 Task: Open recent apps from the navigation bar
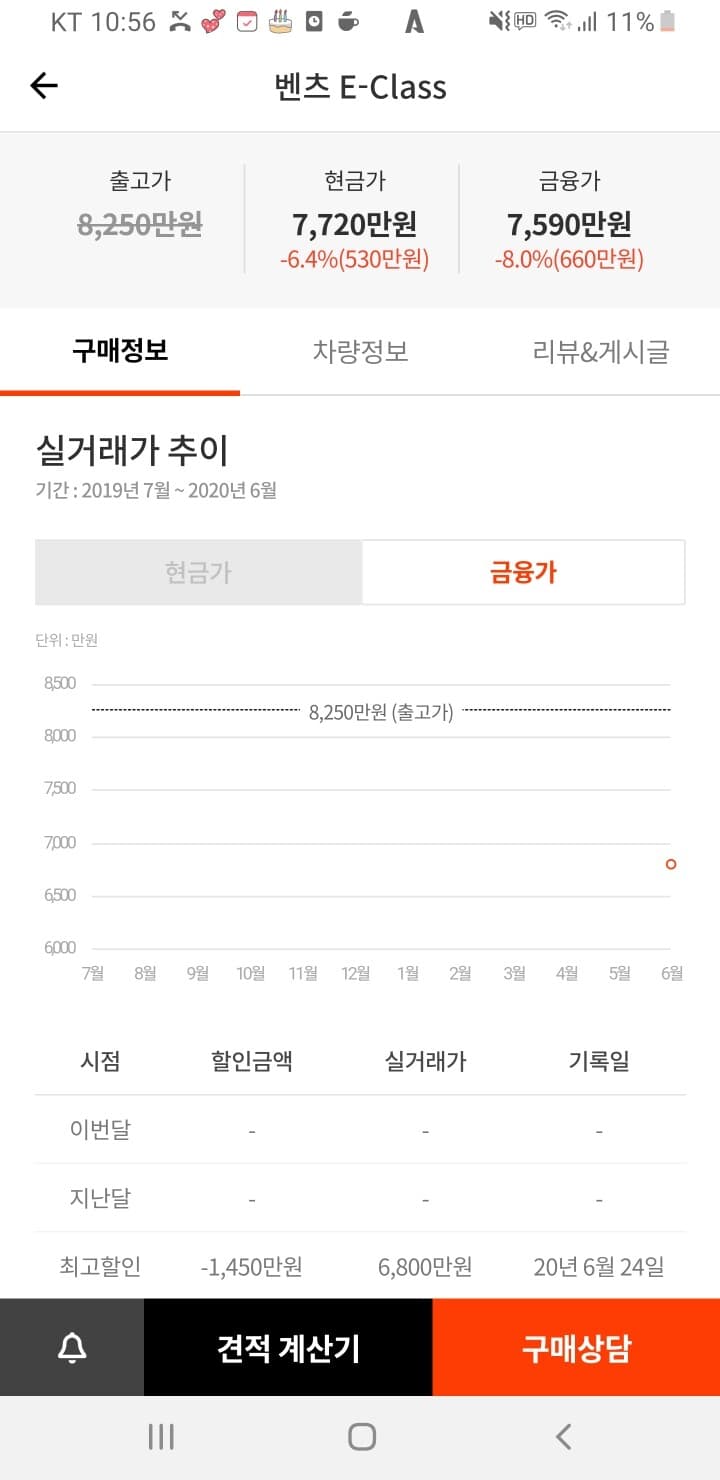pyautogui.click(x=160, y=1435)
